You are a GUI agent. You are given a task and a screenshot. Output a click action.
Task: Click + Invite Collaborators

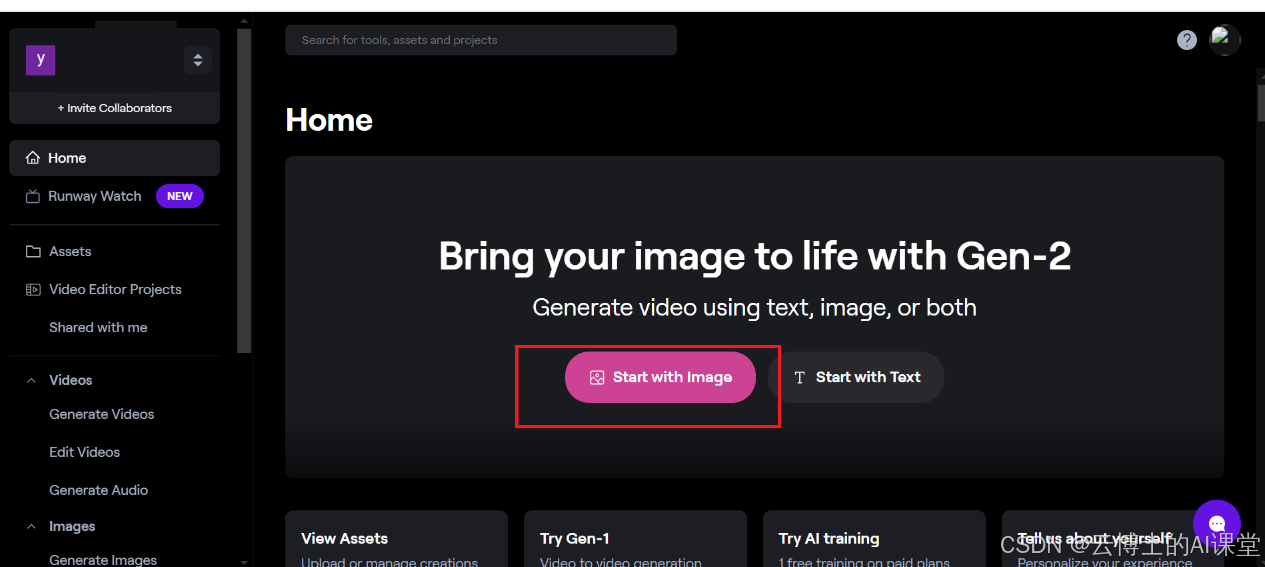[114, 108]
